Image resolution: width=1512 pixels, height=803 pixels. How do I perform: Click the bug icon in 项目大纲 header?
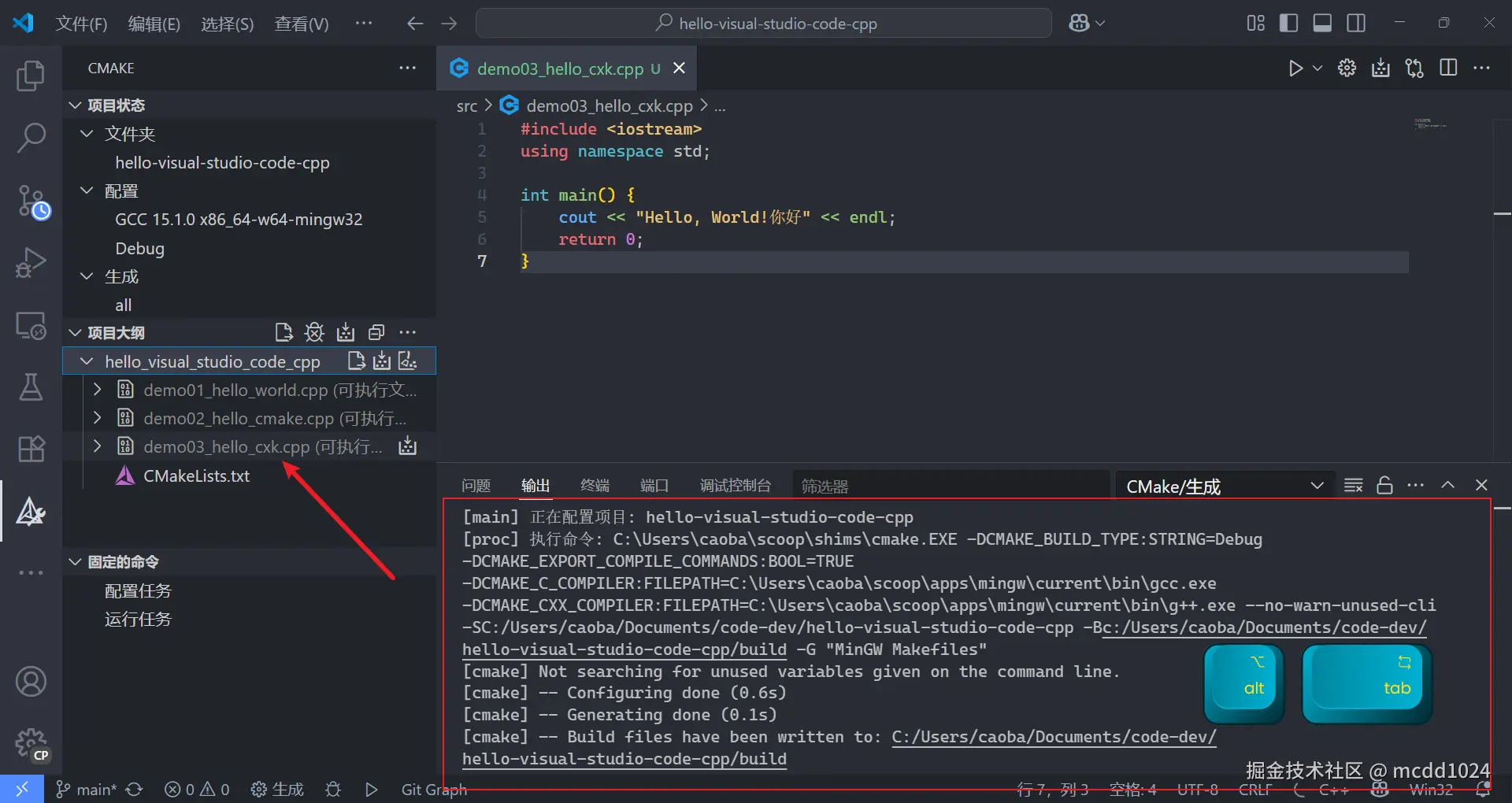click(314, 333)
